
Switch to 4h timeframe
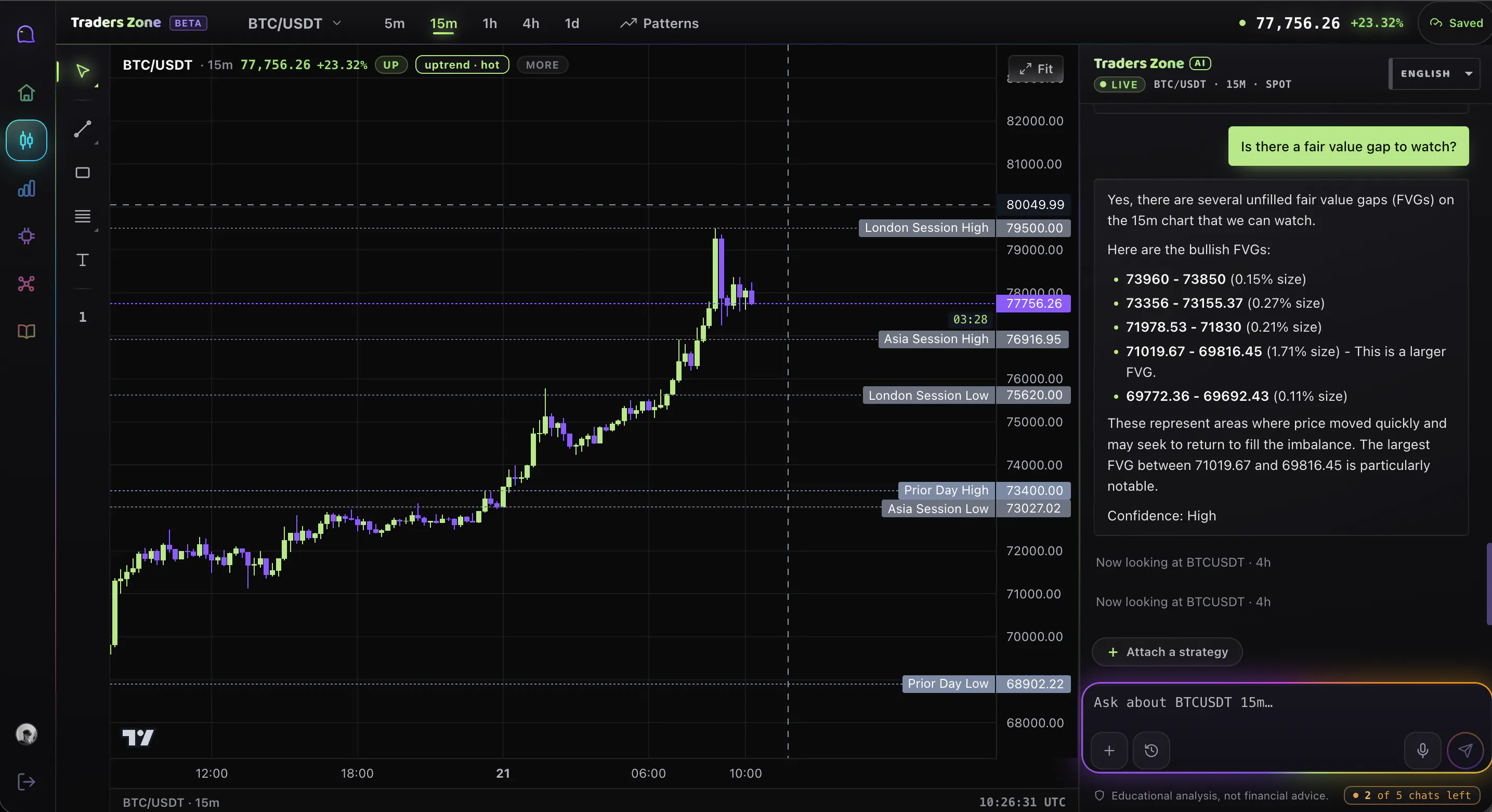click(x=531, y=23)
